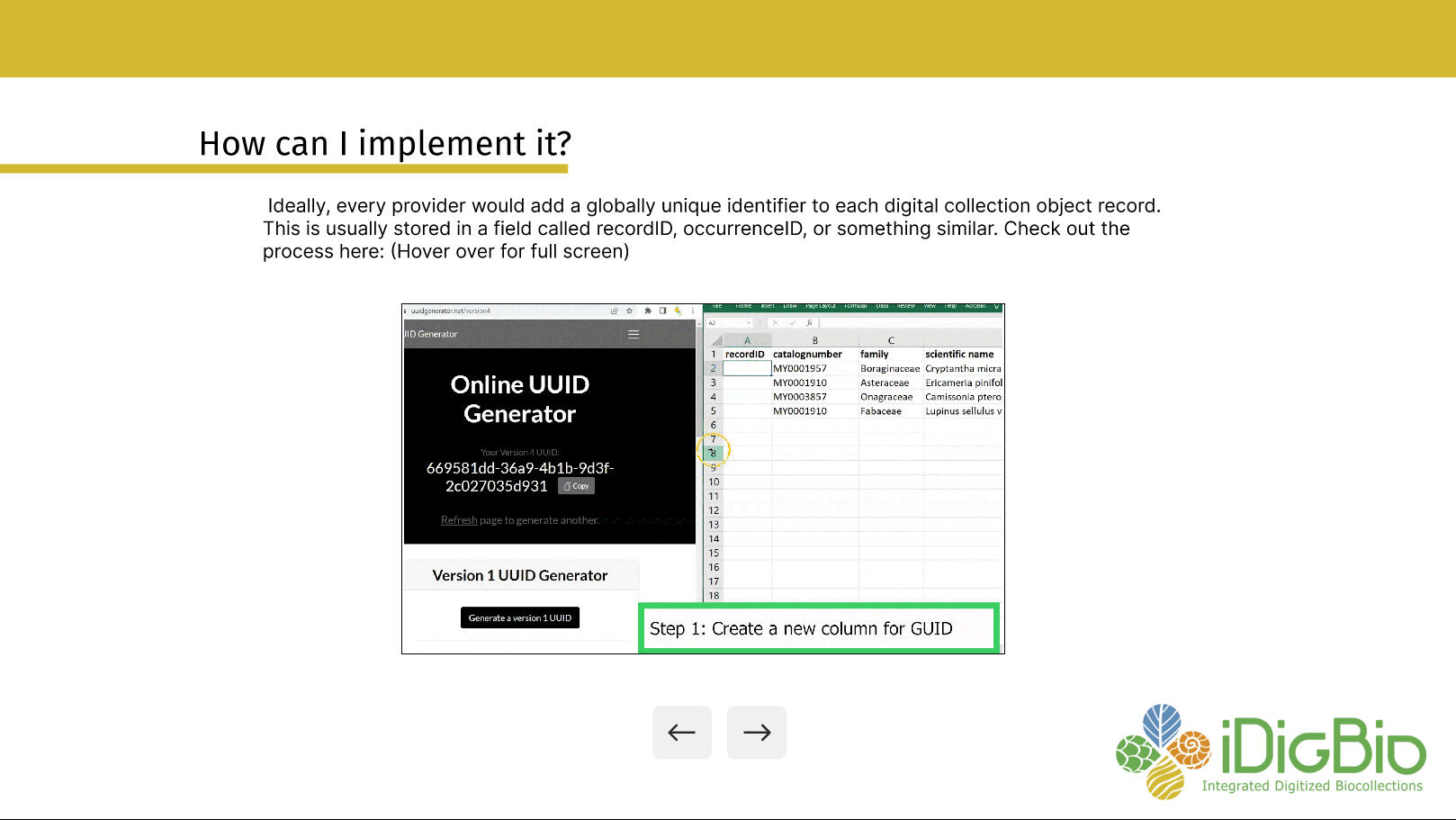Switch to the Excel Data ribbon tab
1456x820 pixels.
click(882, 307)
